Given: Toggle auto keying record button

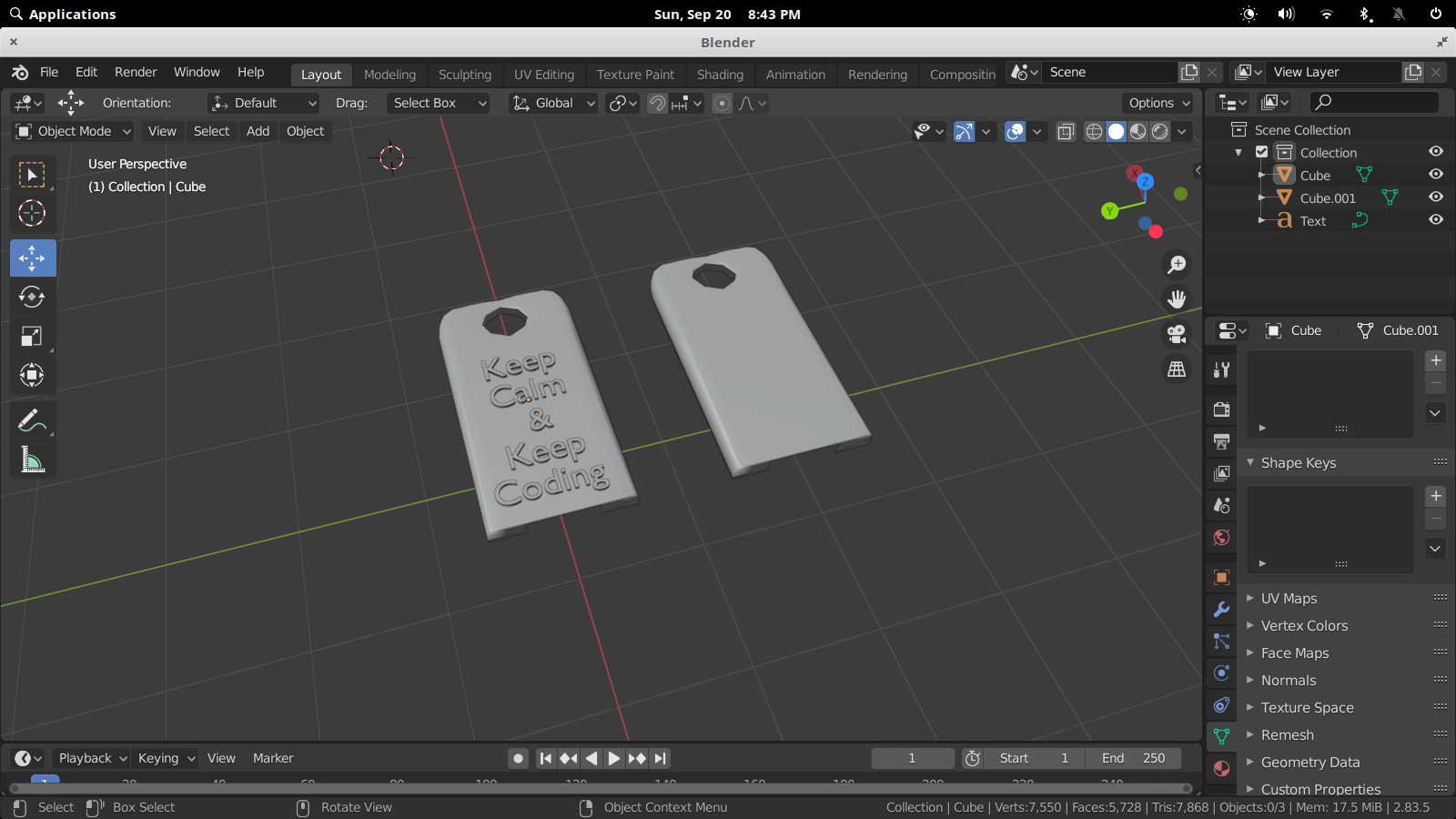Looking at the screenshot, I should pos(518,758).
